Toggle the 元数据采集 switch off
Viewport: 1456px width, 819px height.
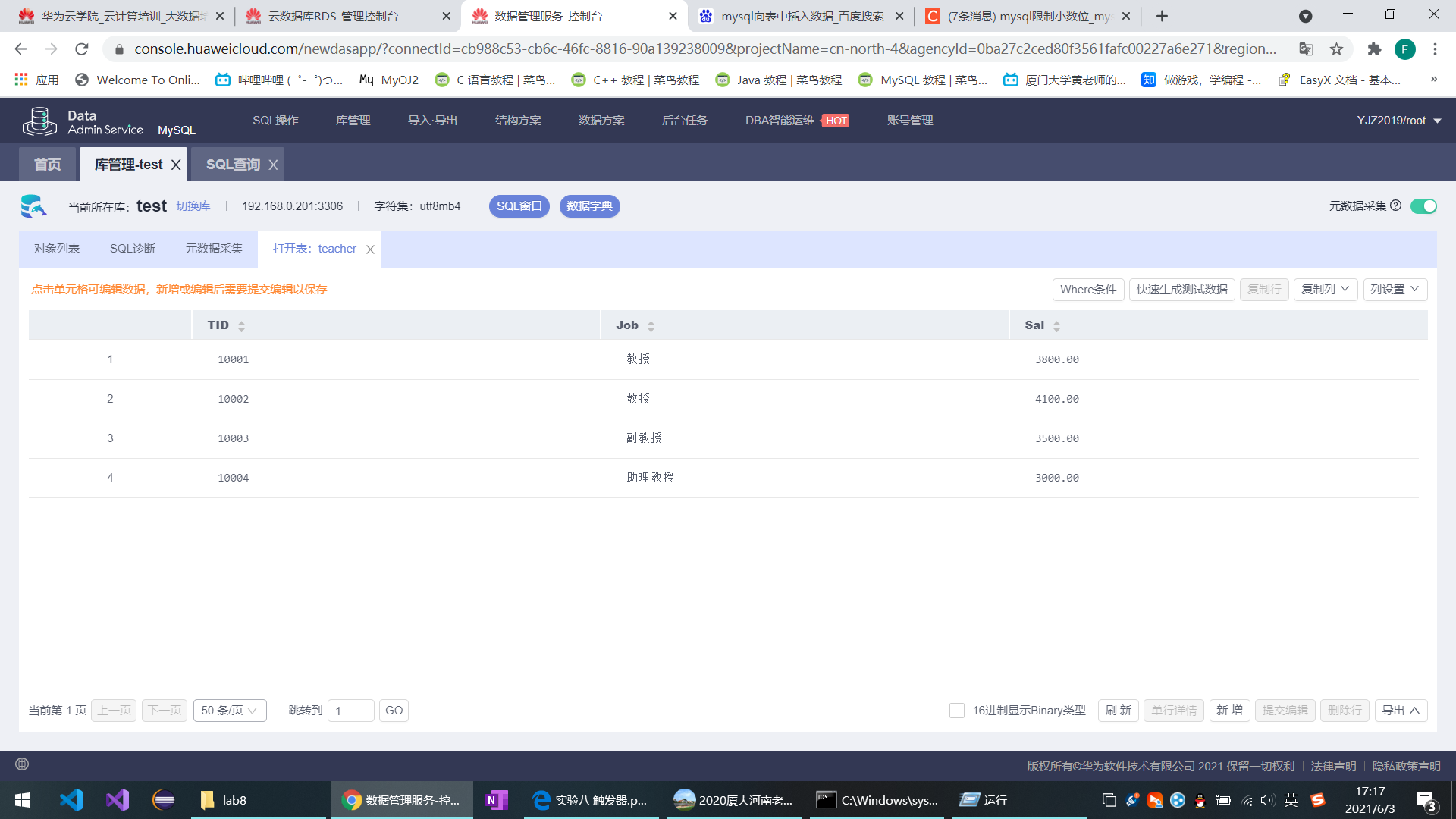click(x=1423, y=206)
